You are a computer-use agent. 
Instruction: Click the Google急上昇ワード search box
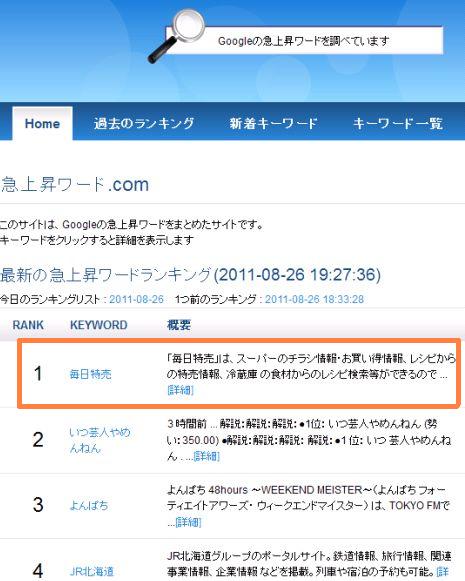tap(304, 40)
